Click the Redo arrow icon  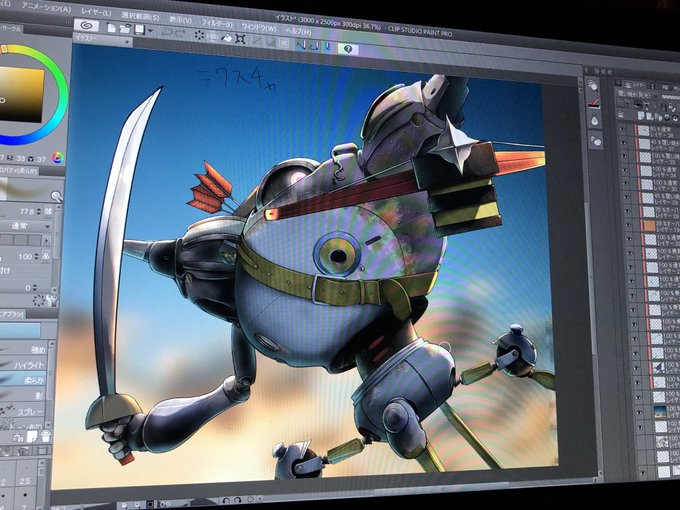(x=180, y=33)
